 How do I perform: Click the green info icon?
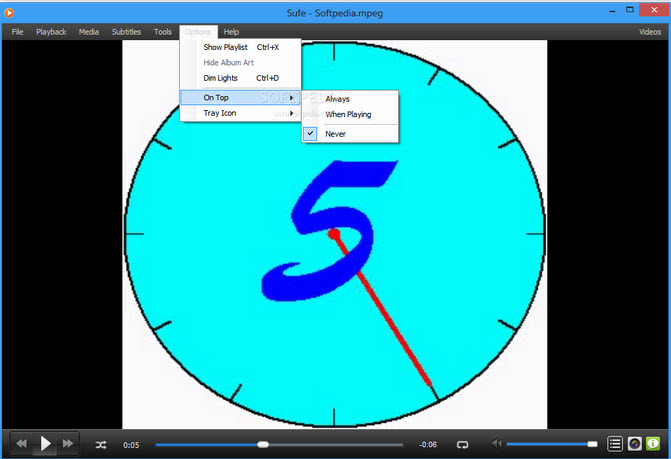653,443
